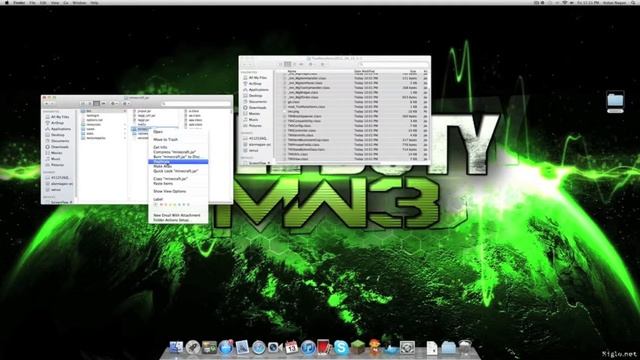The image size is (640, 360).
Task: Open Applications in left window sidebar
Action: click(x=60, y=129)
